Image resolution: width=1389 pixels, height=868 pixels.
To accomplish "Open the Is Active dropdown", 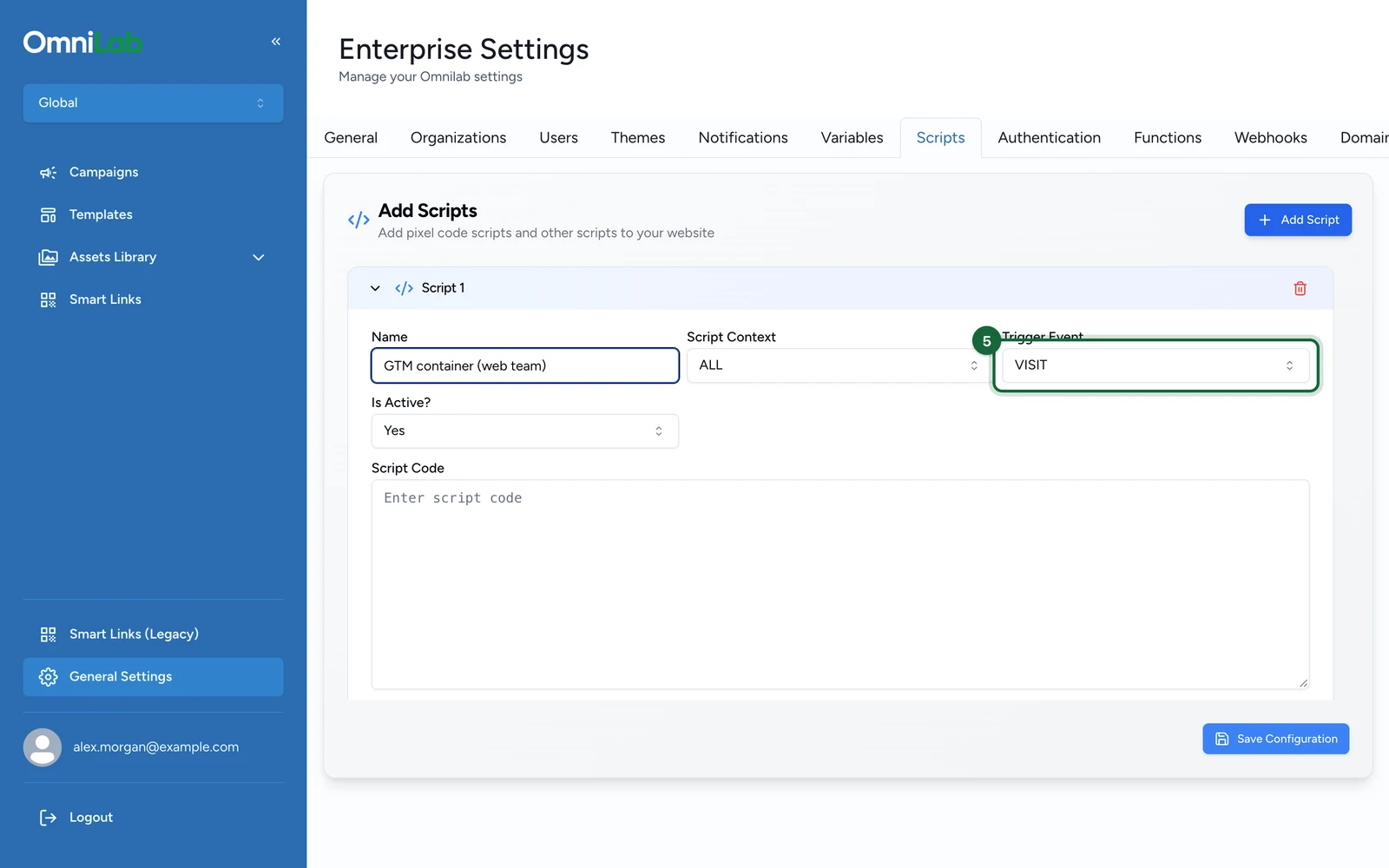I will tap(524, 431).
